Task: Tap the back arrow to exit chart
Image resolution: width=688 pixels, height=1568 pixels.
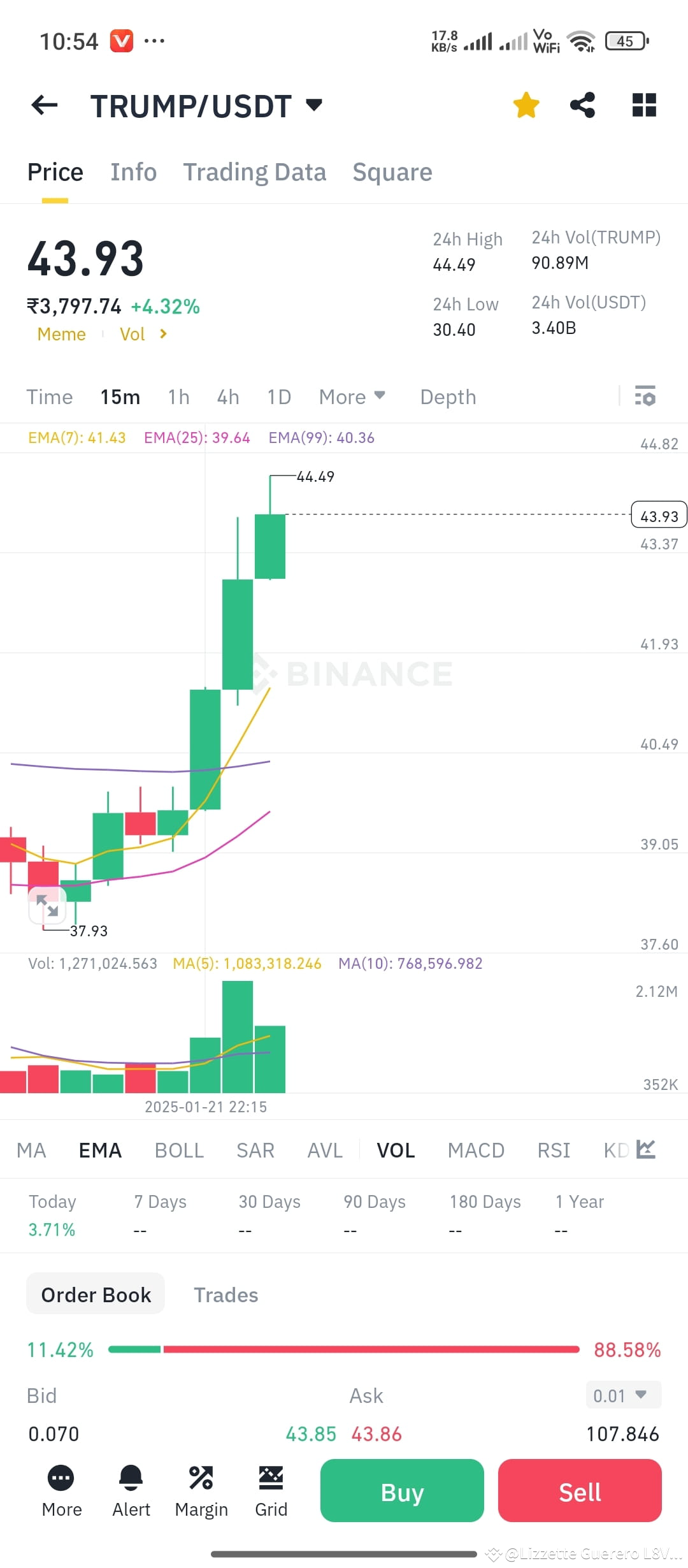Action: pos(43,105)
